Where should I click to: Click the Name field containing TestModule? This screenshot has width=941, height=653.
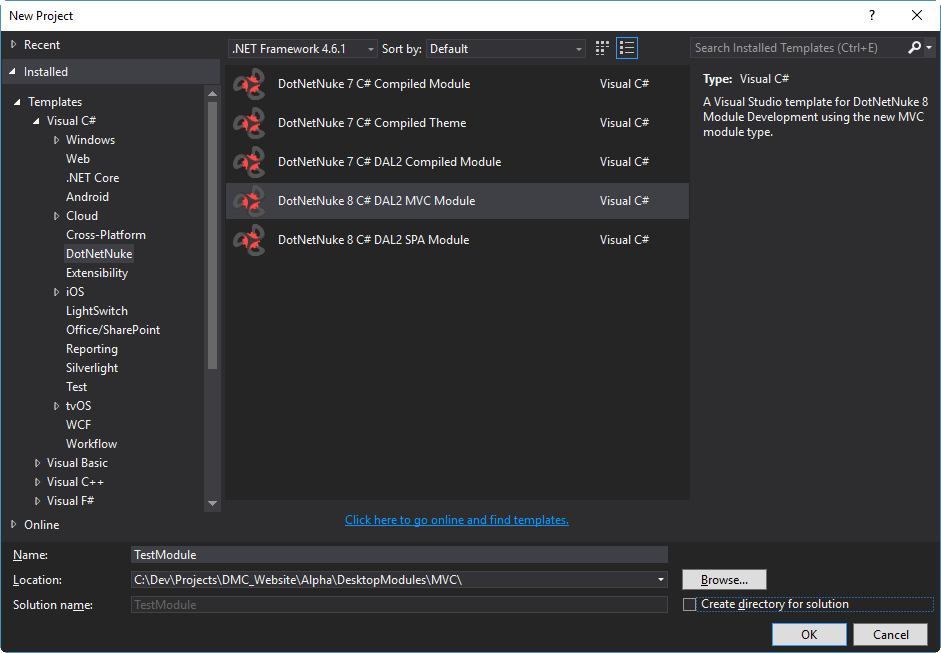tap(399, 555)
